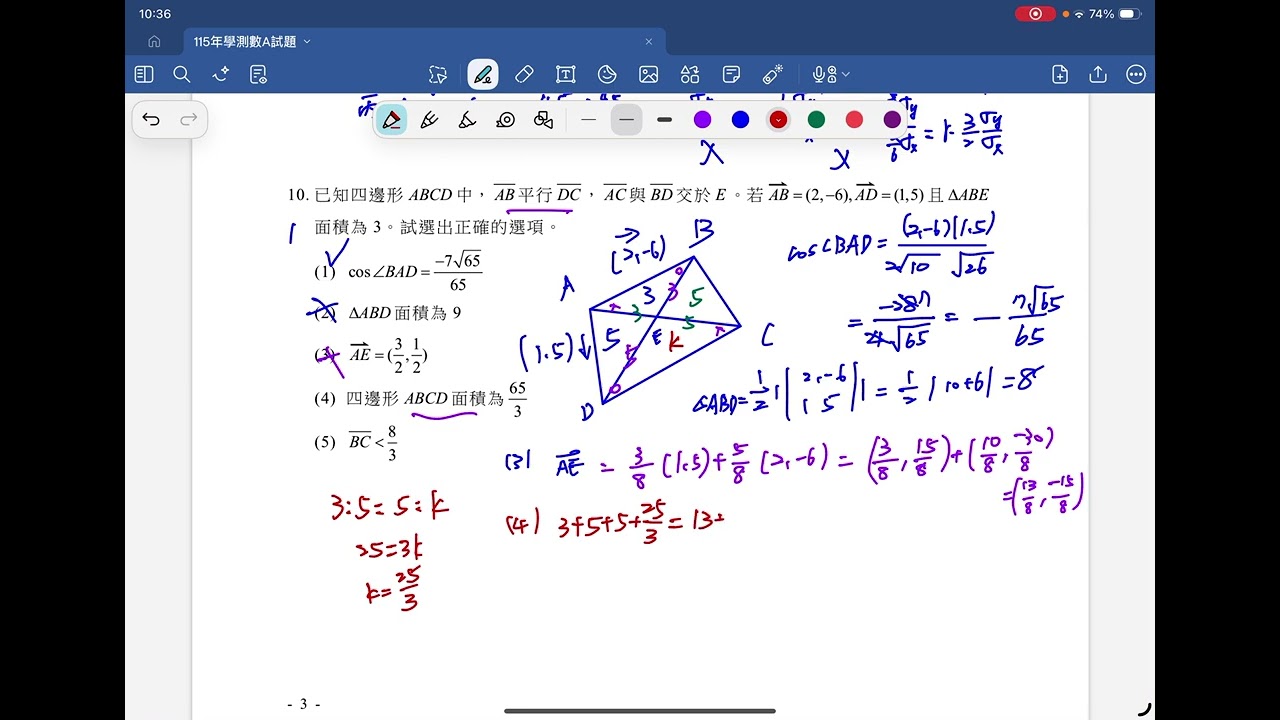This screenshot has width=1280, height=720.
Task: Select the lasso selection tool
Action: click(438, 74)
